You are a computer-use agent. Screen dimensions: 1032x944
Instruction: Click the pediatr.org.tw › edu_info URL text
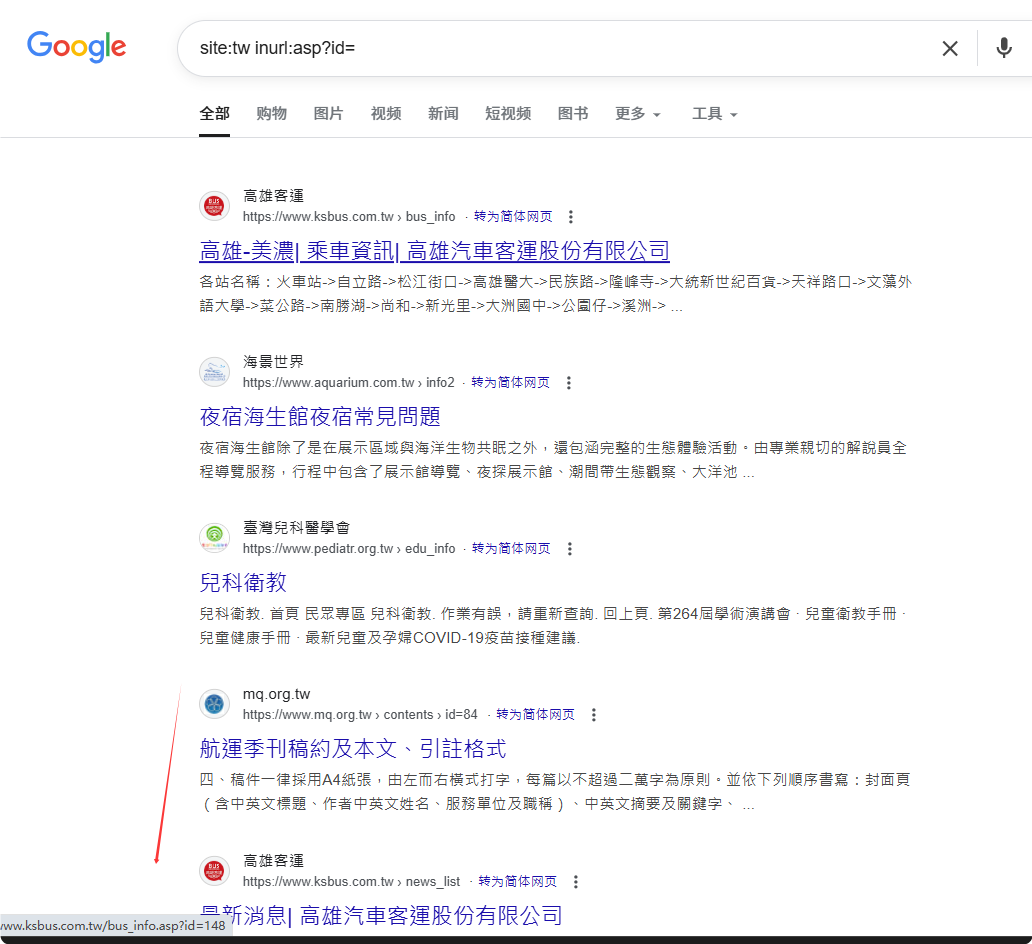[349, 548]
